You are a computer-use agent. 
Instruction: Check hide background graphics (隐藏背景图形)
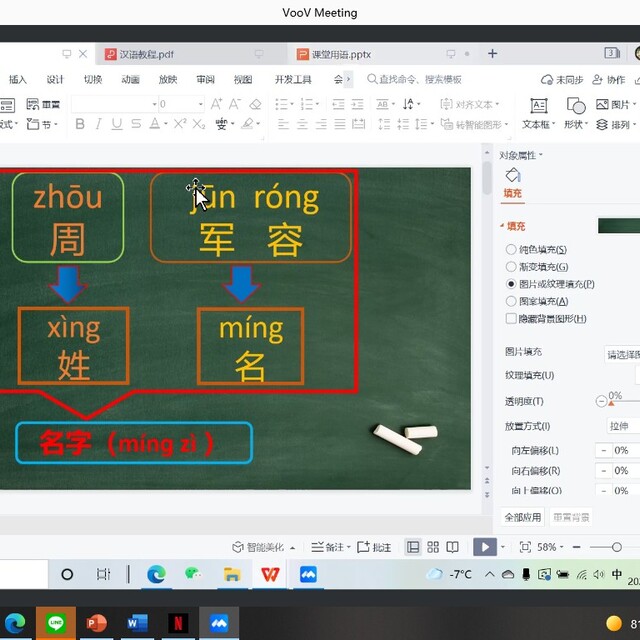click(512, 319)
